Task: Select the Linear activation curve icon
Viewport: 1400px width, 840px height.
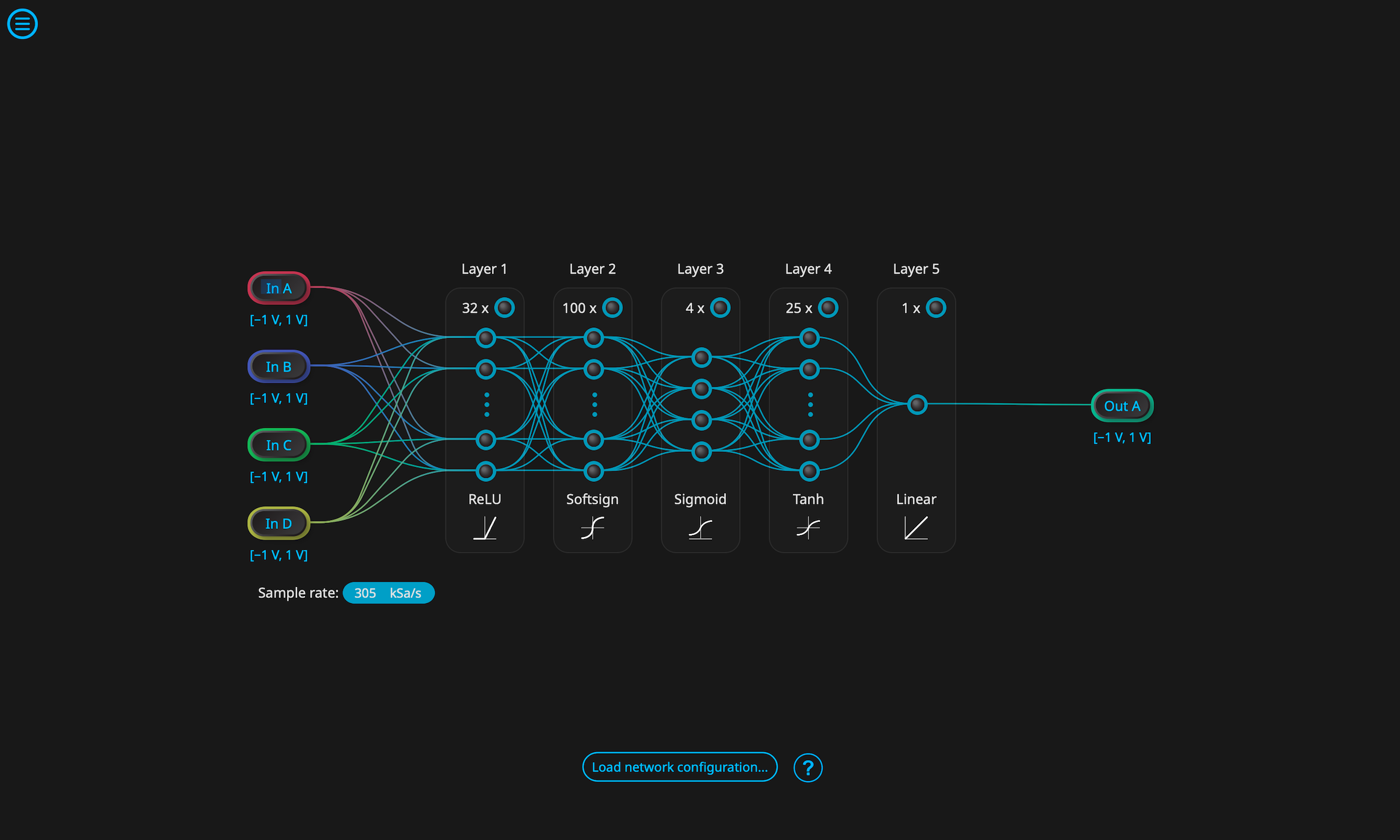Action: click(x=916, y=528)
